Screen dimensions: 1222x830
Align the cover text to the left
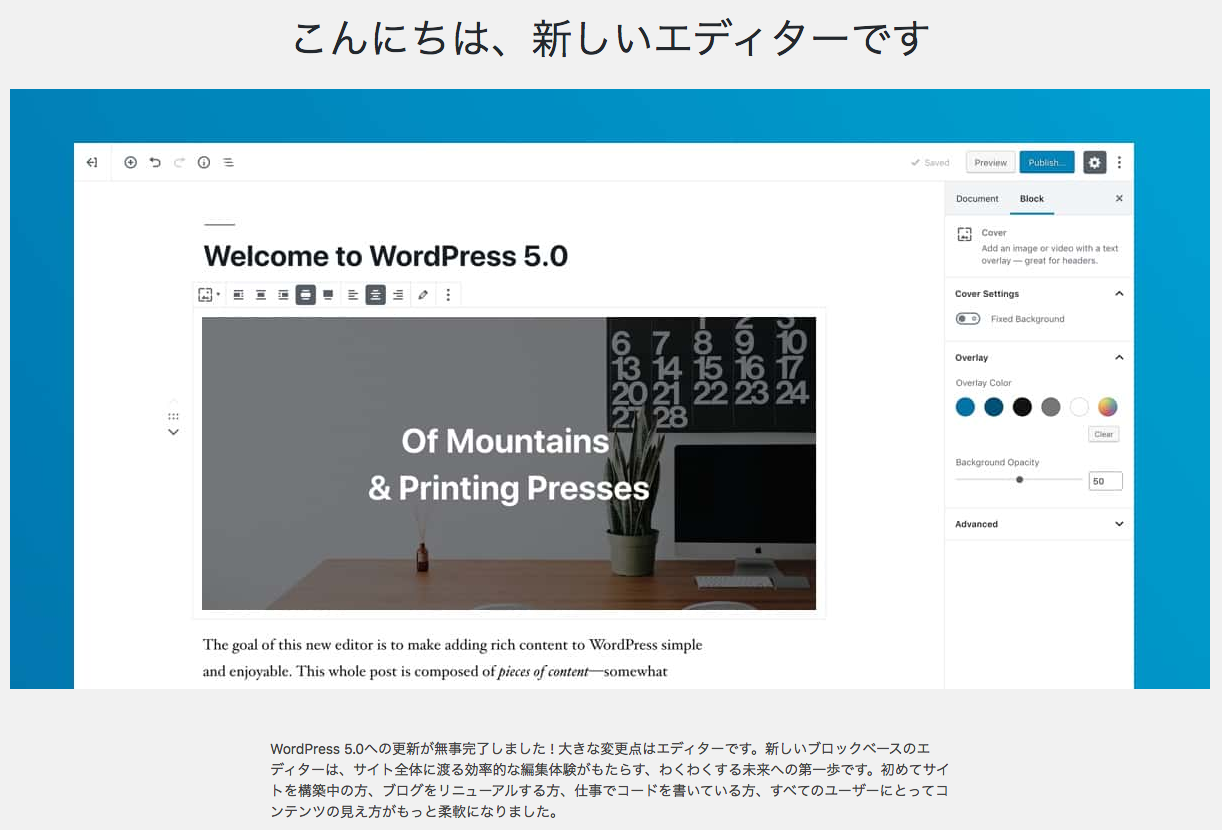[352, 294]
